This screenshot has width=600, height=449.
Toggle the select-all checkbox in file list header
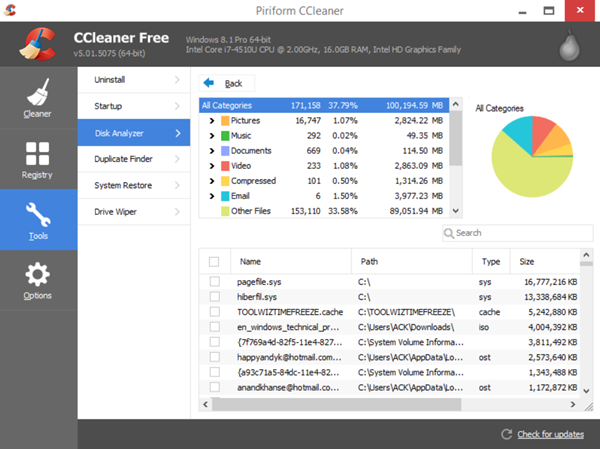click(214, 261)
